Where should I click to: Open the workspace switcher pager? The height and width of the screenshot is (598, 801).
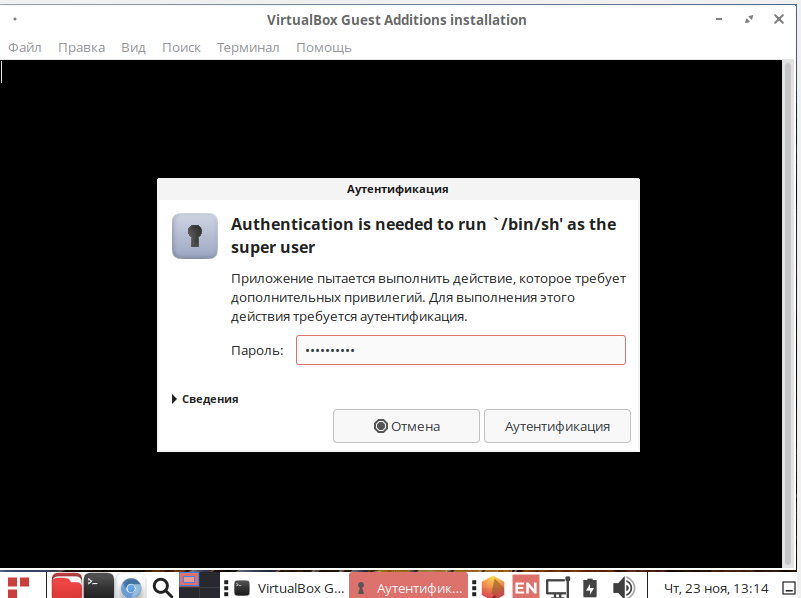coord(199,587)
